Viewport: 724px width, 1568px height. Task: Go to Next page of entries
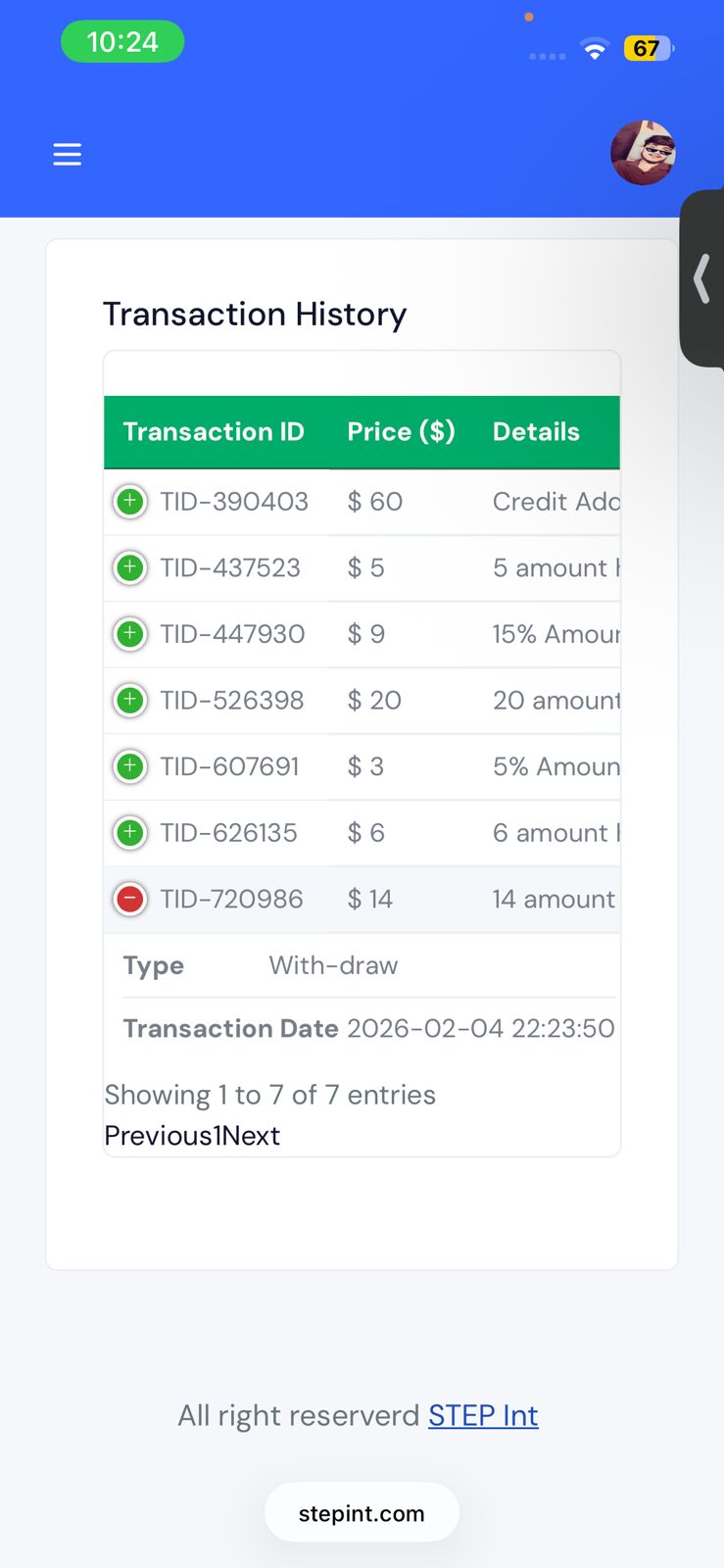click(251, 1136)
